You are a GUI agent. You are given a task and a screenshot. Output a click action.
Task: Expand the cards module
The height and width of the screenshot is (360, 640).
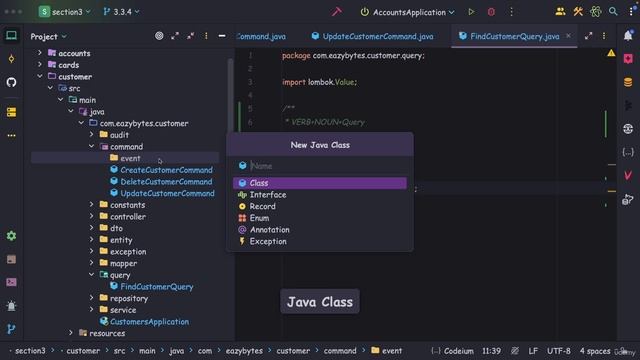tap(40, 64)
